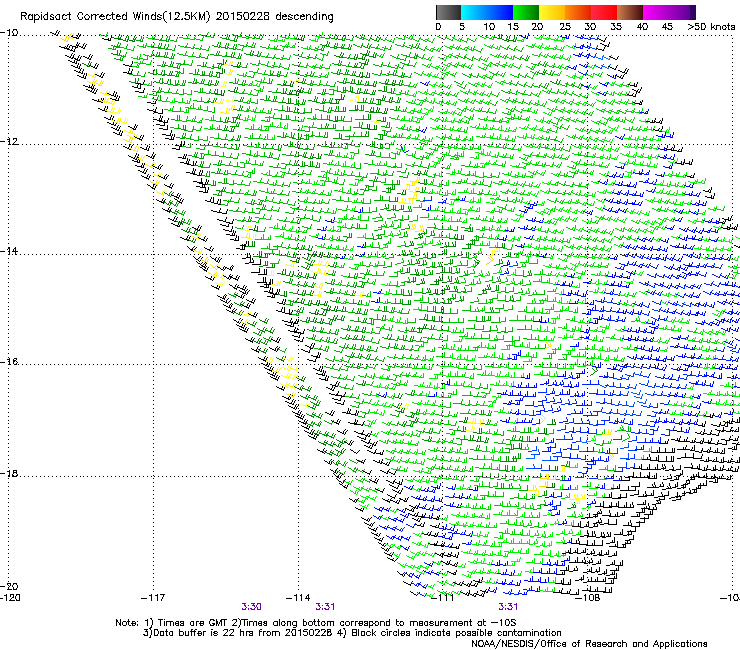
Task: Click the red 30-35 knots color band
Action: point(604,12)
